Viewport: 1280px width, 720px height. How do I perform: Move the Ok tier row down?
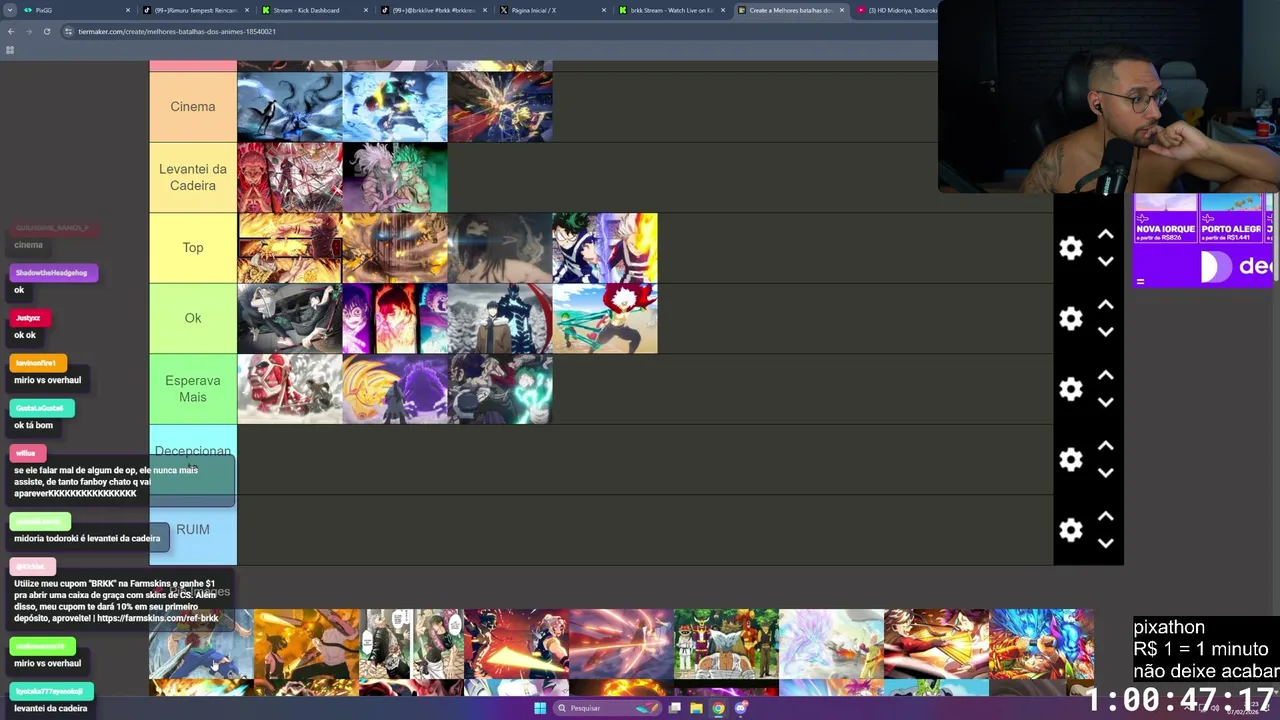(x=1105, y=332)
